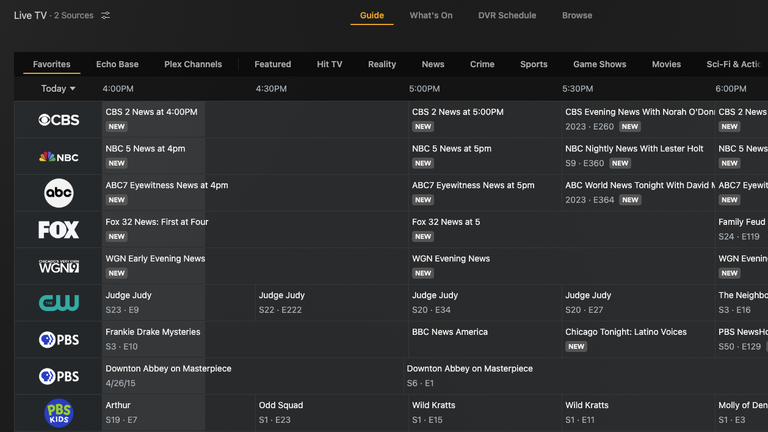This screenshot has height=432, width=768.
Task: Switch to the Guide tab
Action: (x=372, y=16)
